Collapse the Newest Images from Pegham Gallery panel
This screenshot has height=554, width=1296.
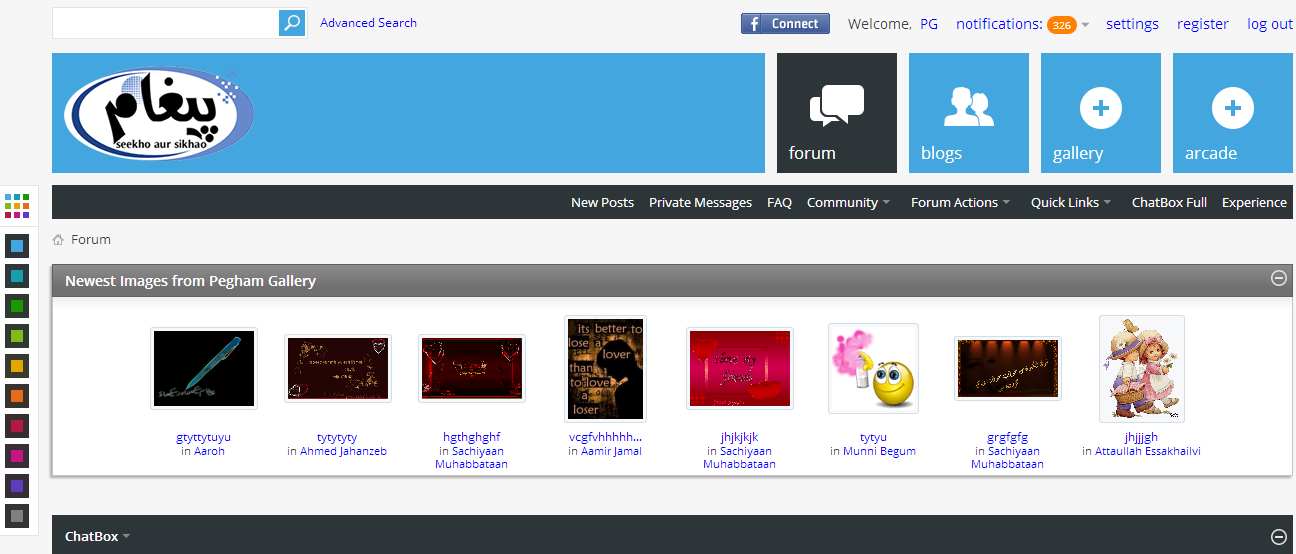click(x=1278, y=279)
